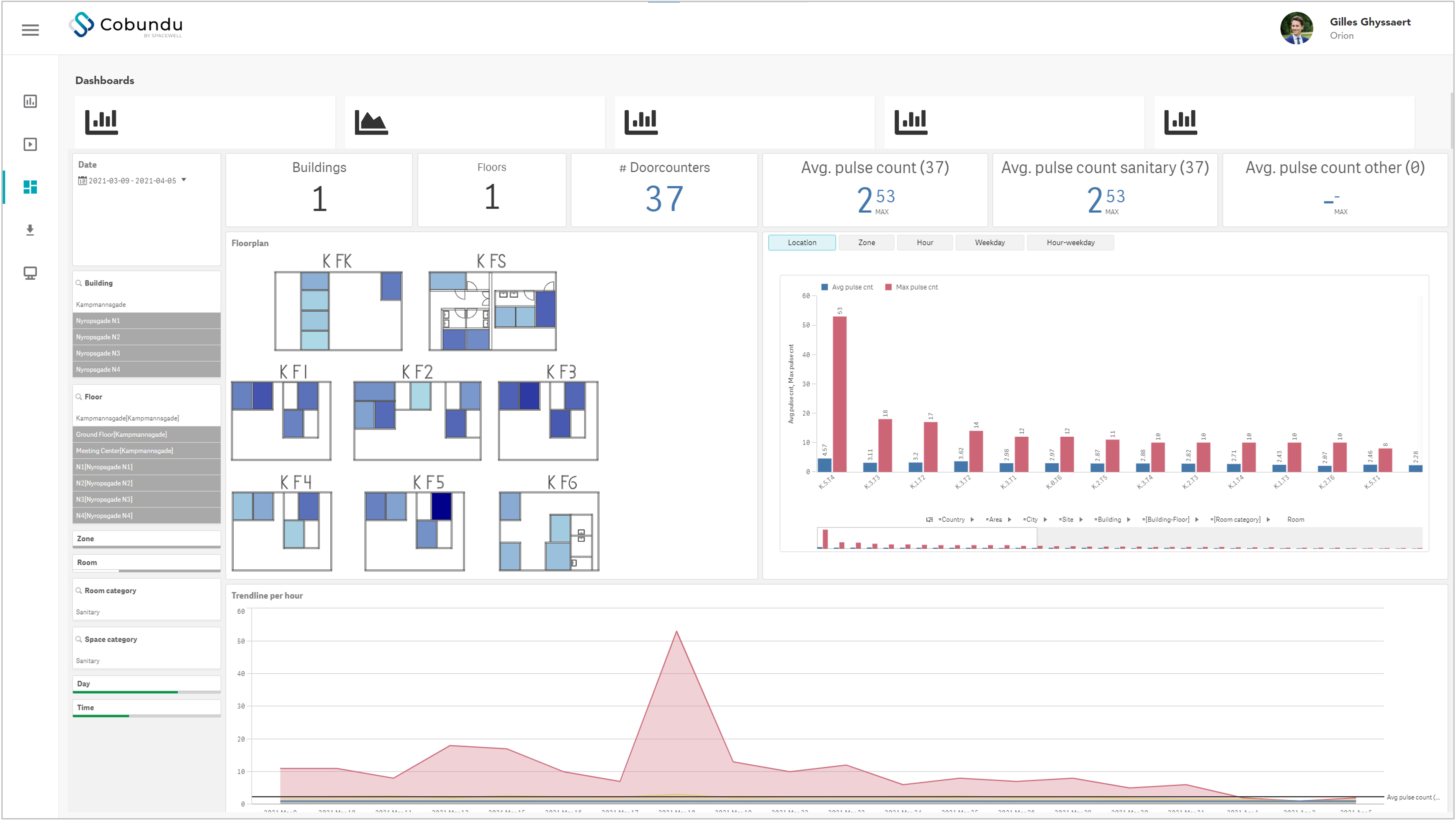Expand the date range dropdown arrow
This screenshot has width=1456, height=821.
[x=184, y=180]
